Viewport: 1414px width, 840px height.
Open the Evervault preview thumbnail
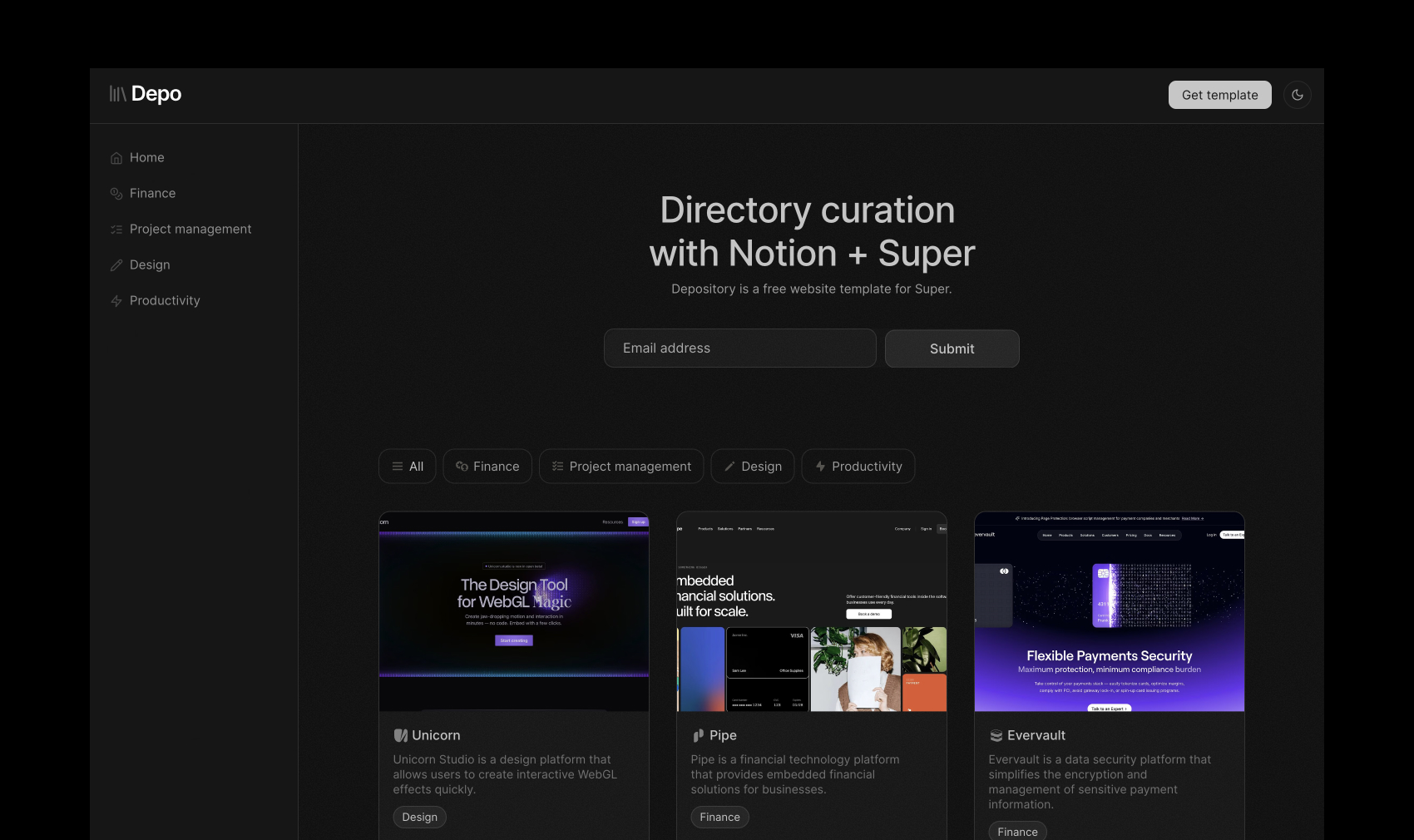pos(1109,612)
